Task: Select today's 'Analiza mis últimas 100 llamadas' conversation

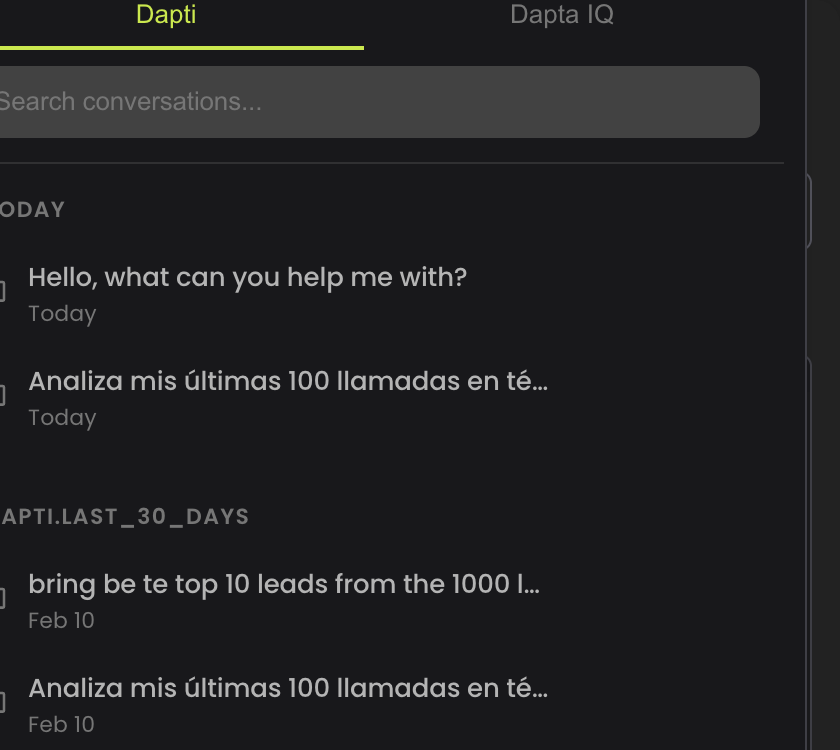Action: (x=289, y=381)
